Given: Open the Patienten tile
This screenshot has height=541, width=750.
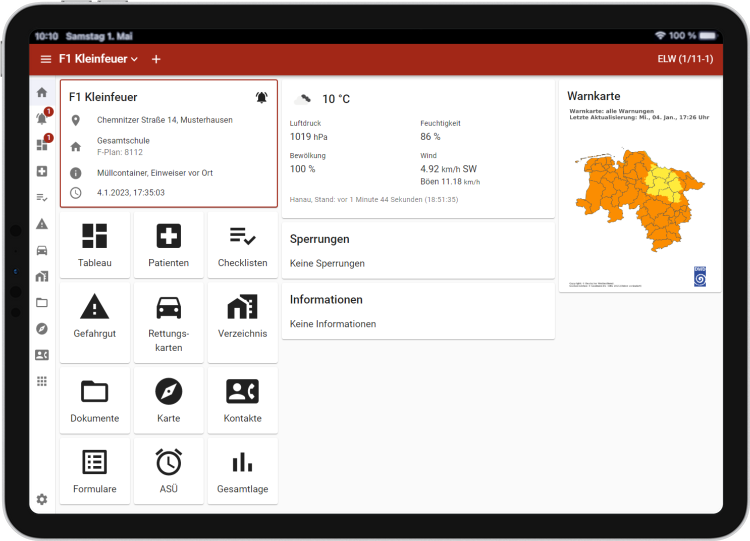Looking at the screenshot, I should (x=168, y=245).
